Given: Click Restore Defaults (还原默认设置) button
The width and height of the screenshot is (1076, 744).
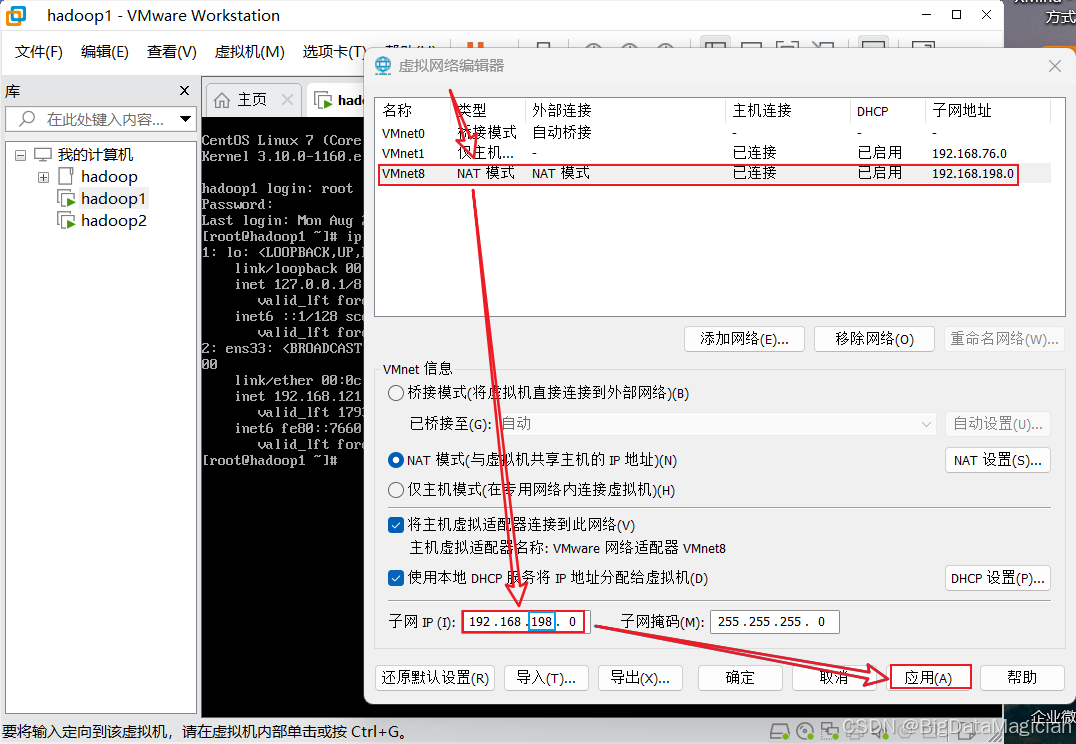Looking at the screenshot, I should pyautogui.click(x=435, y=677).
